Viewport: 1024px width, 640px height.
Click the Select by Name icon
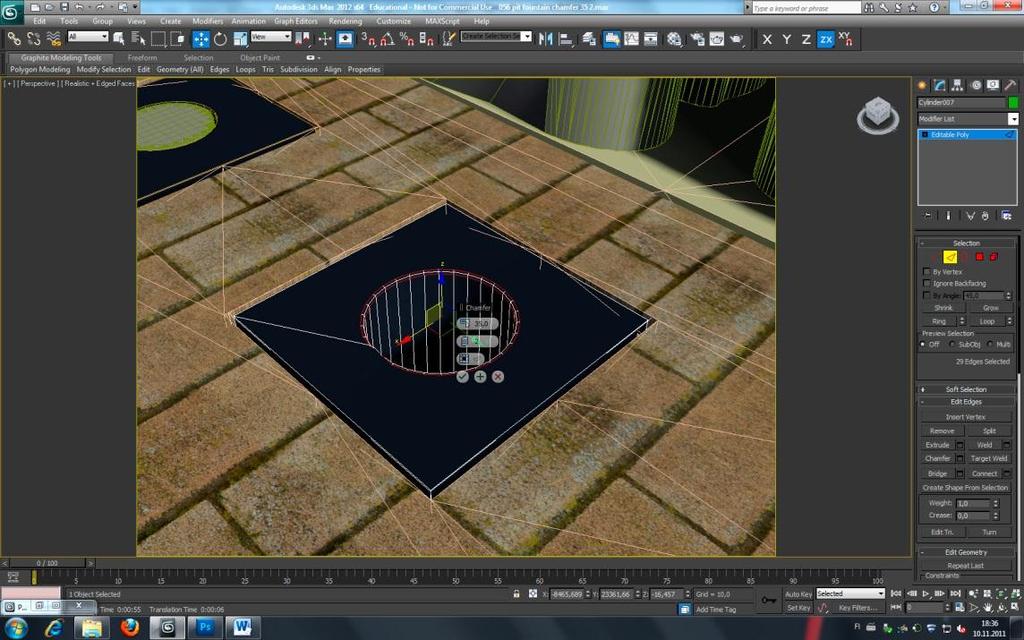pyautogui.click(x=138, y=39)
